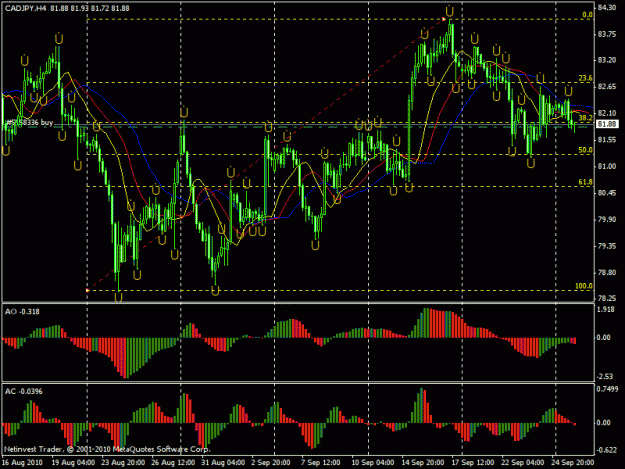Click the 16 Aug 2010 date label

click(22, 463)
